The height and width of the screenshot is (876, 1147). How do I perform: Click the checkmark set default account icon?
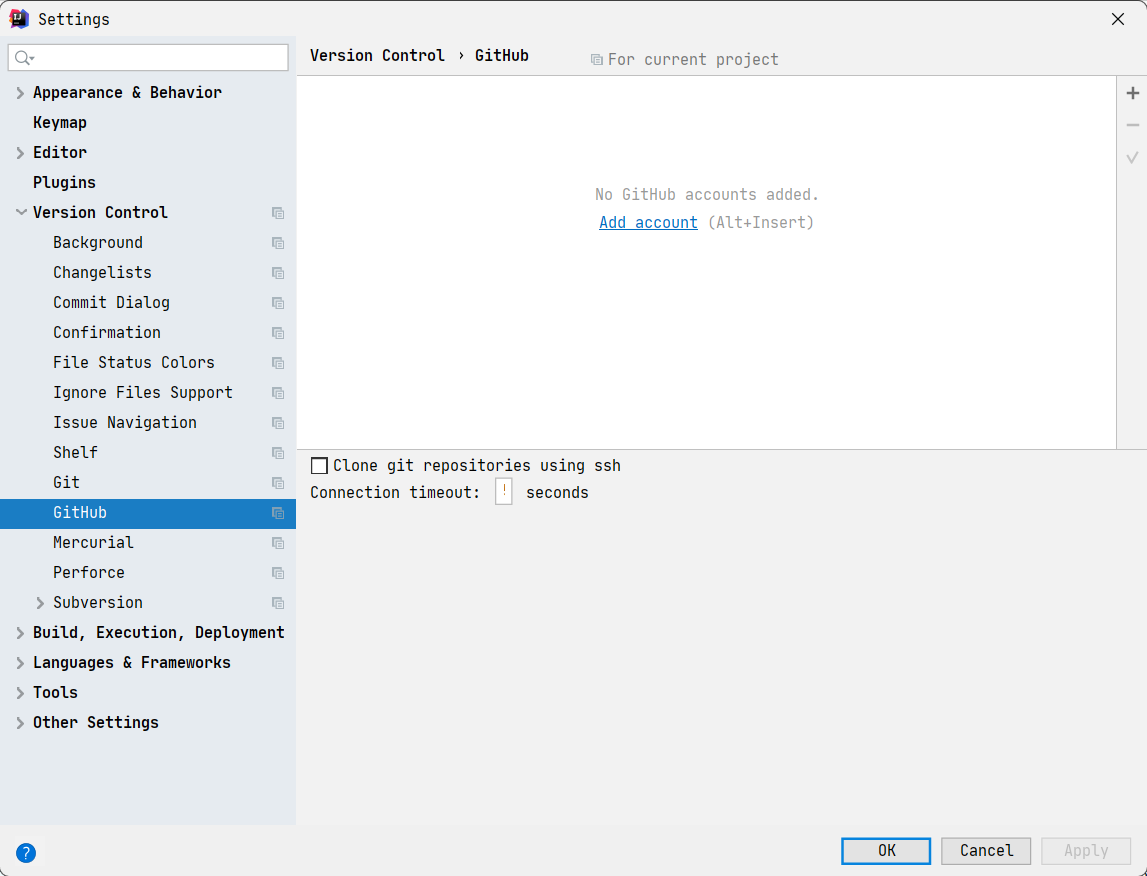(1132, 157)
